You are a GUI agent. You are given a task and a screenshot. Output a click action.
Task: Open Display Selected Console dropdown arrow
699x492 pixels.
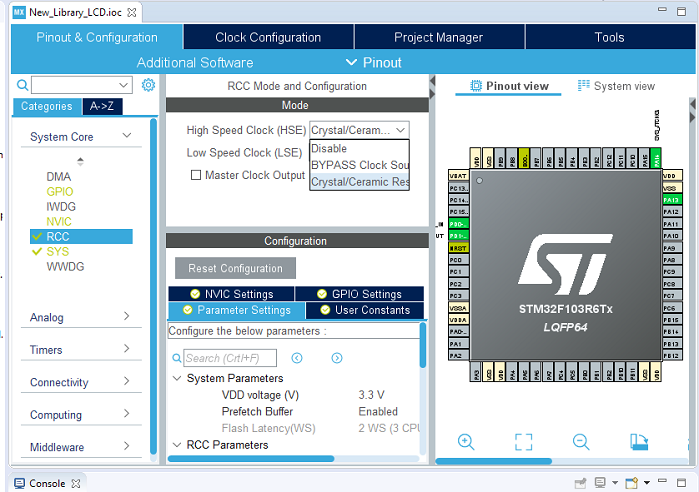615,483
